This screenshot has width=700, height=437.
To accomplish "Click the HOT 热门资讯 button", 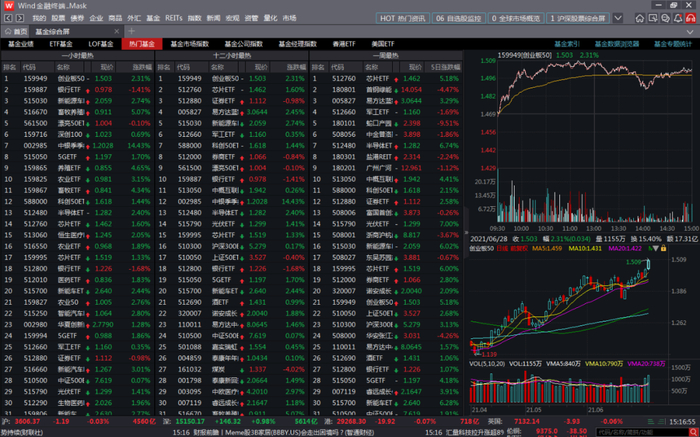I will click(403, 18).
